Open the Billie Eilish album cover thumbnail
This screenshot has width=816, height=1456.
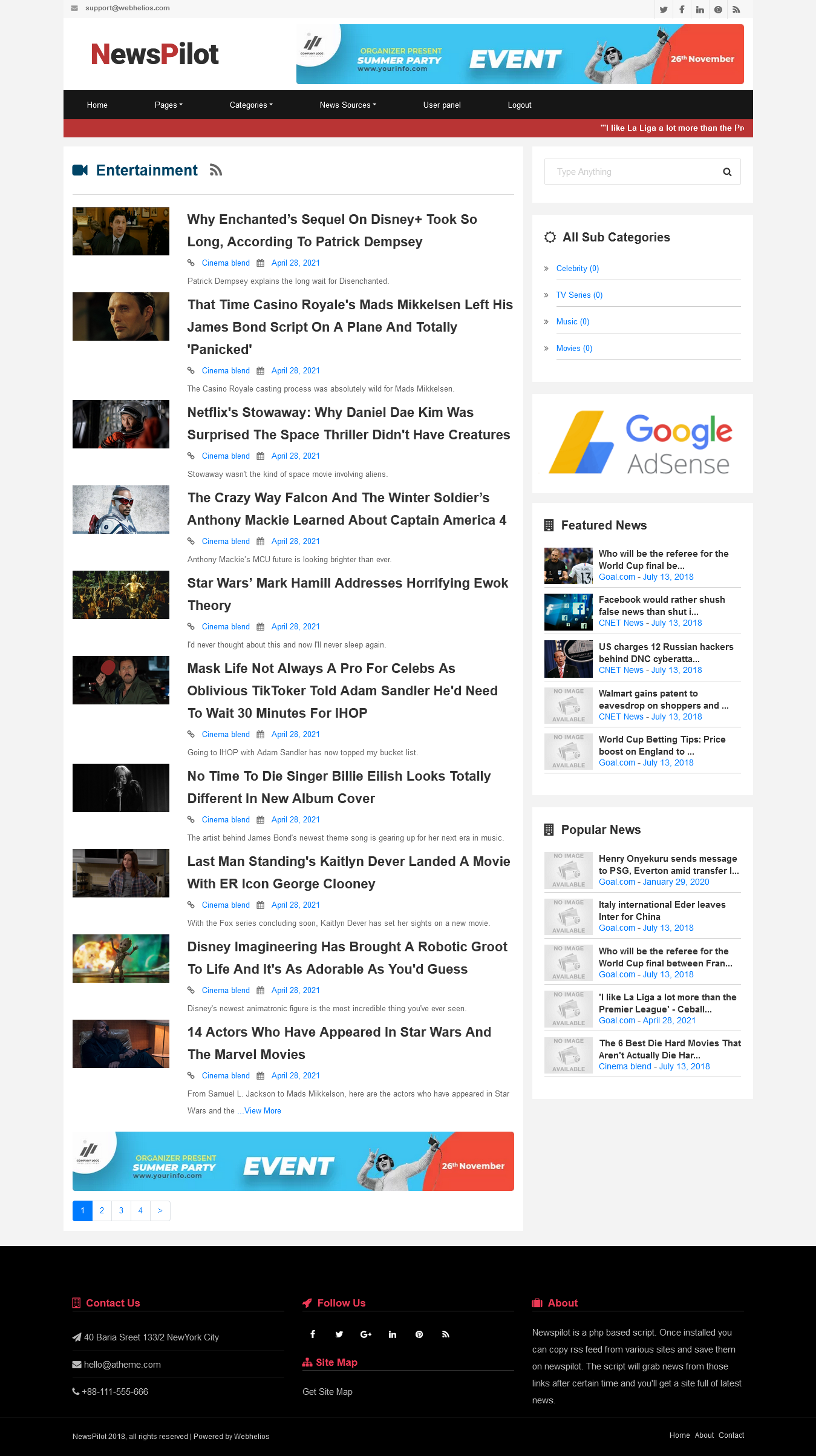click(x=121, y=788)
